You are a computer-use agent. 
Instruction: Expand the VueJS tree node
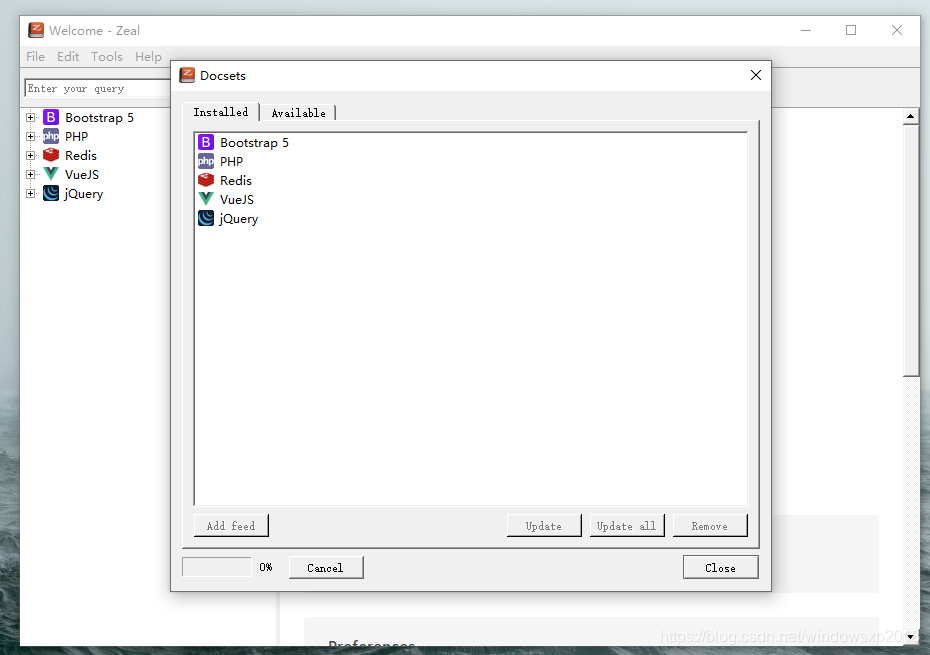[30, 174]
